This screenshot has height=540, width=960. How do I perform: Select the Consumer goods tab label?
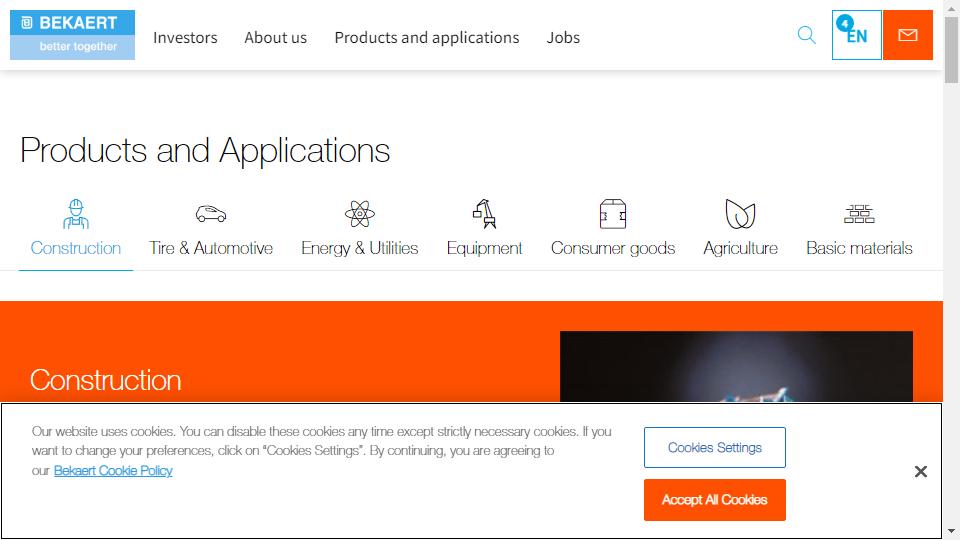[613, 248]
